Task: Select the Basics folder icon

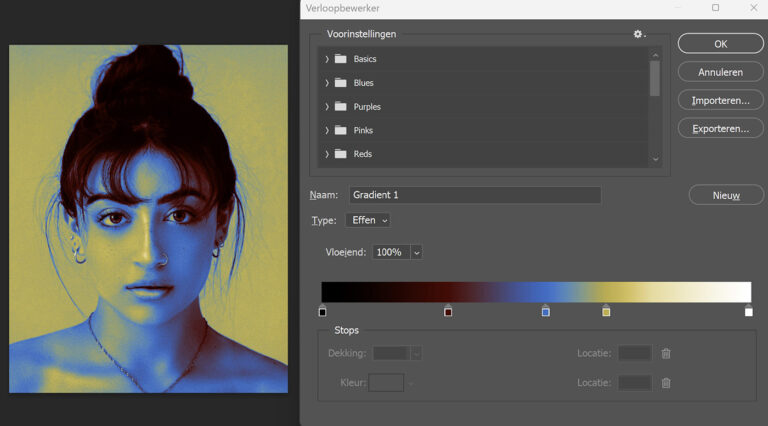Action: click(340, 59)
